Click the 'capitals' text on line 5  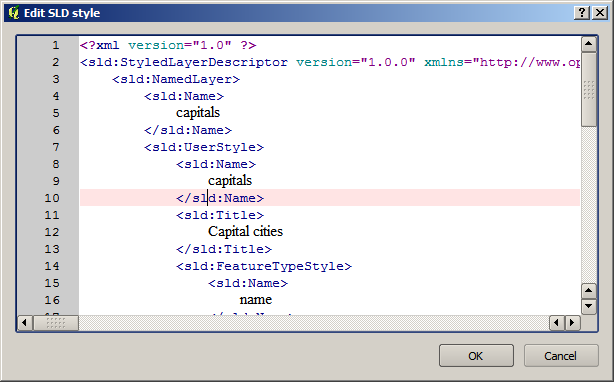coord(198,113)
